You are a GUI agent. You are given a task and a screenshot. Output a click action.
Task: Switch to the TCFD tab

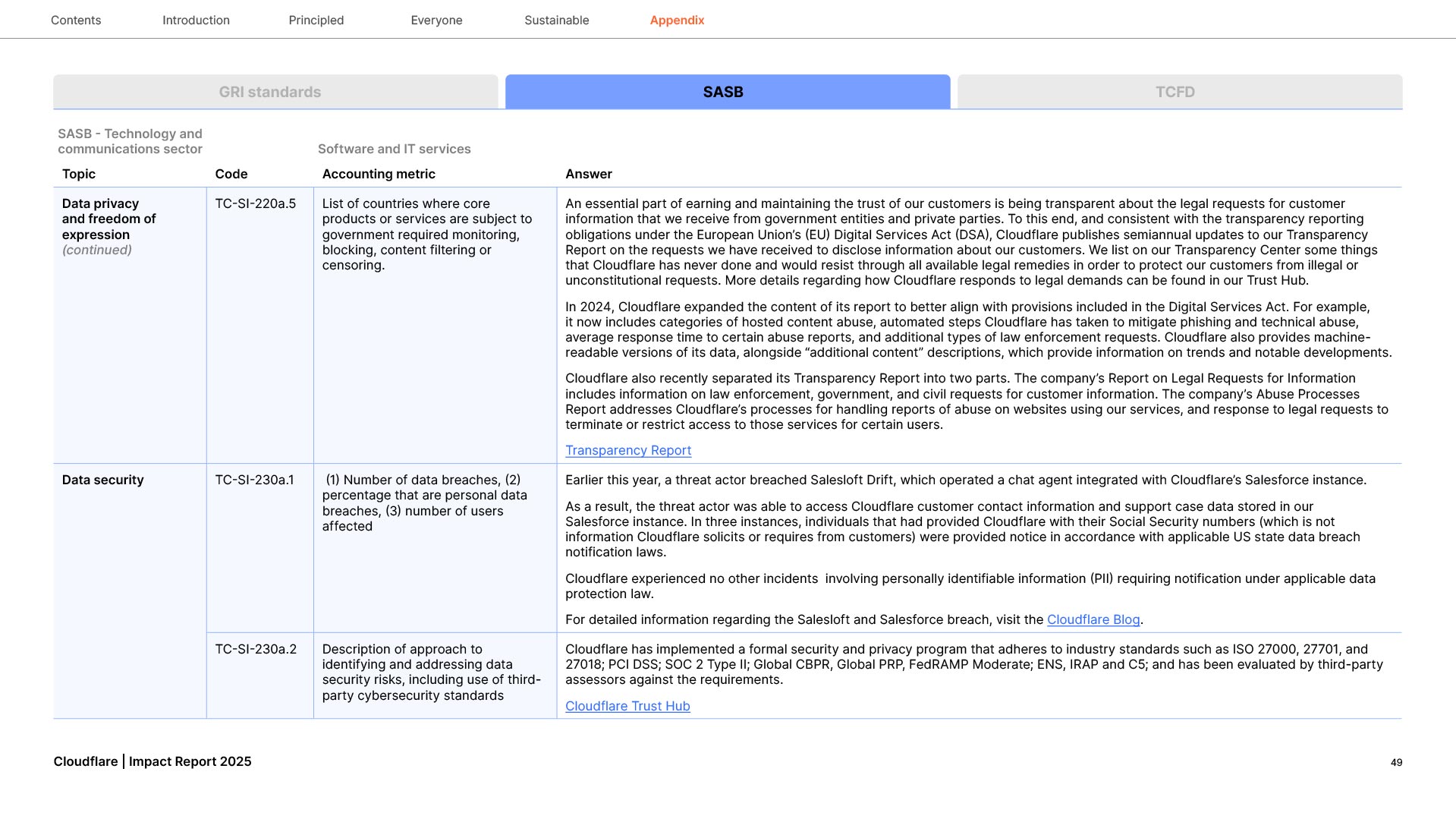coord(1180,92)
